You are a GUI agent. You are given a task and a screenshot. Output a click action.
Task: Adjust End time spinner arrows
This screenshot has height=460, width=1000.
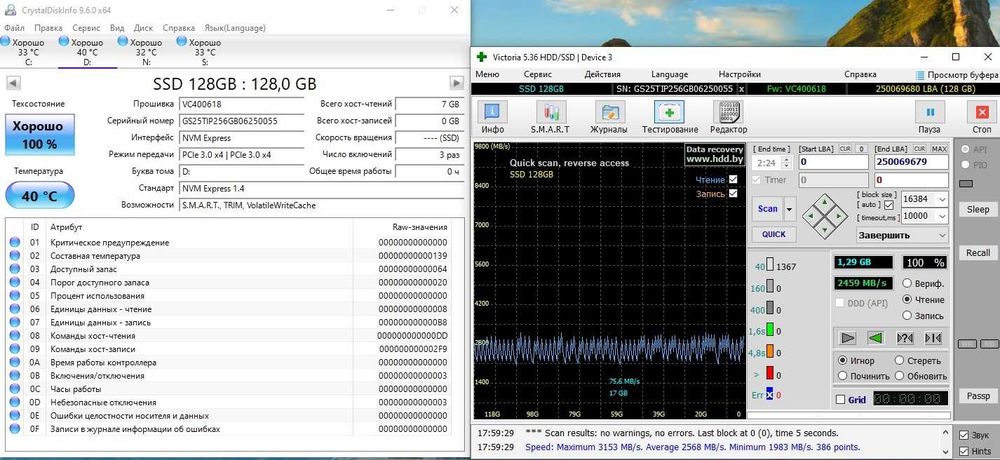[786, 163]
